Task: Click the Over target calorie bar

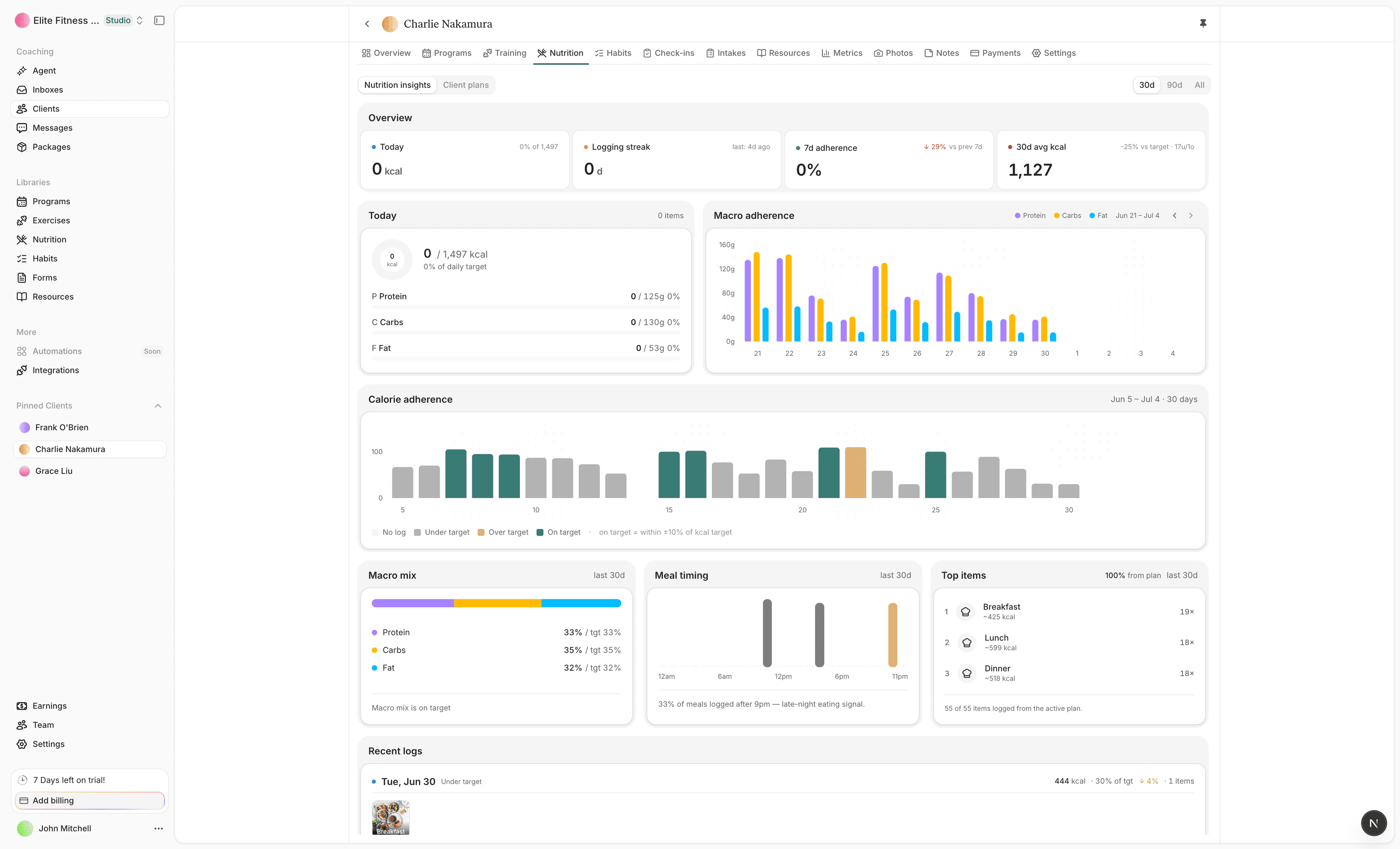Action: click(855, 473)
